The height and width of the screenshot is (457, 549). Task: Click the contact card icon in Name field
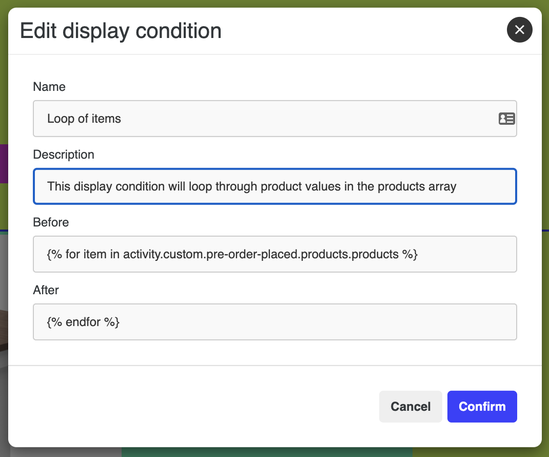[x=506, y=119]
